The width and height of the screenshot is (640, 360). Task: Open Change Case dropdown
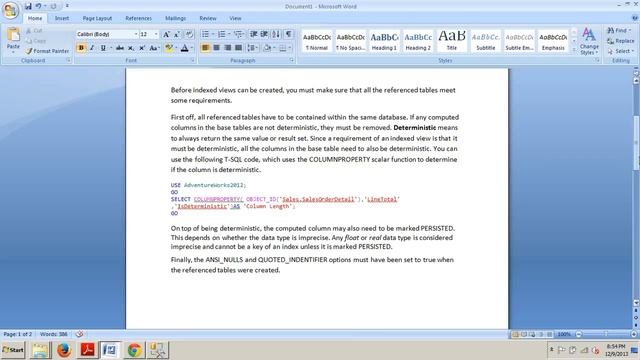(154, 48)
